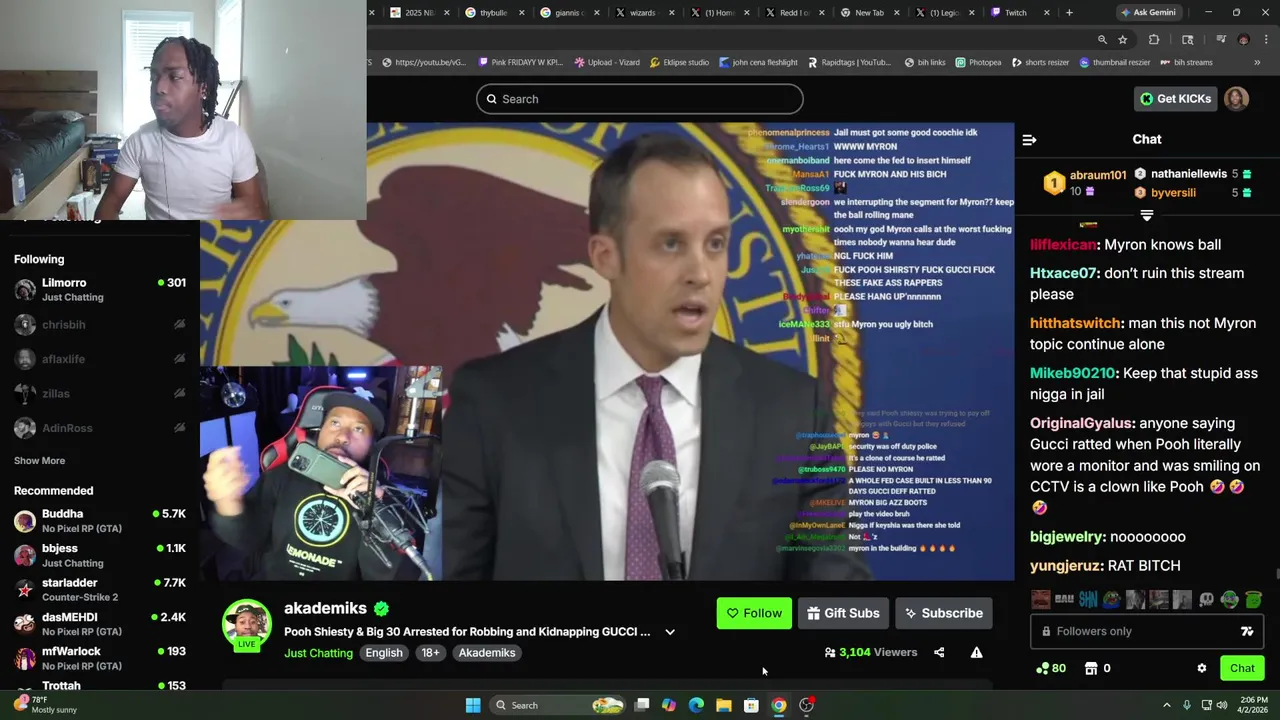Open byversili leaderboard entry

1173,193
